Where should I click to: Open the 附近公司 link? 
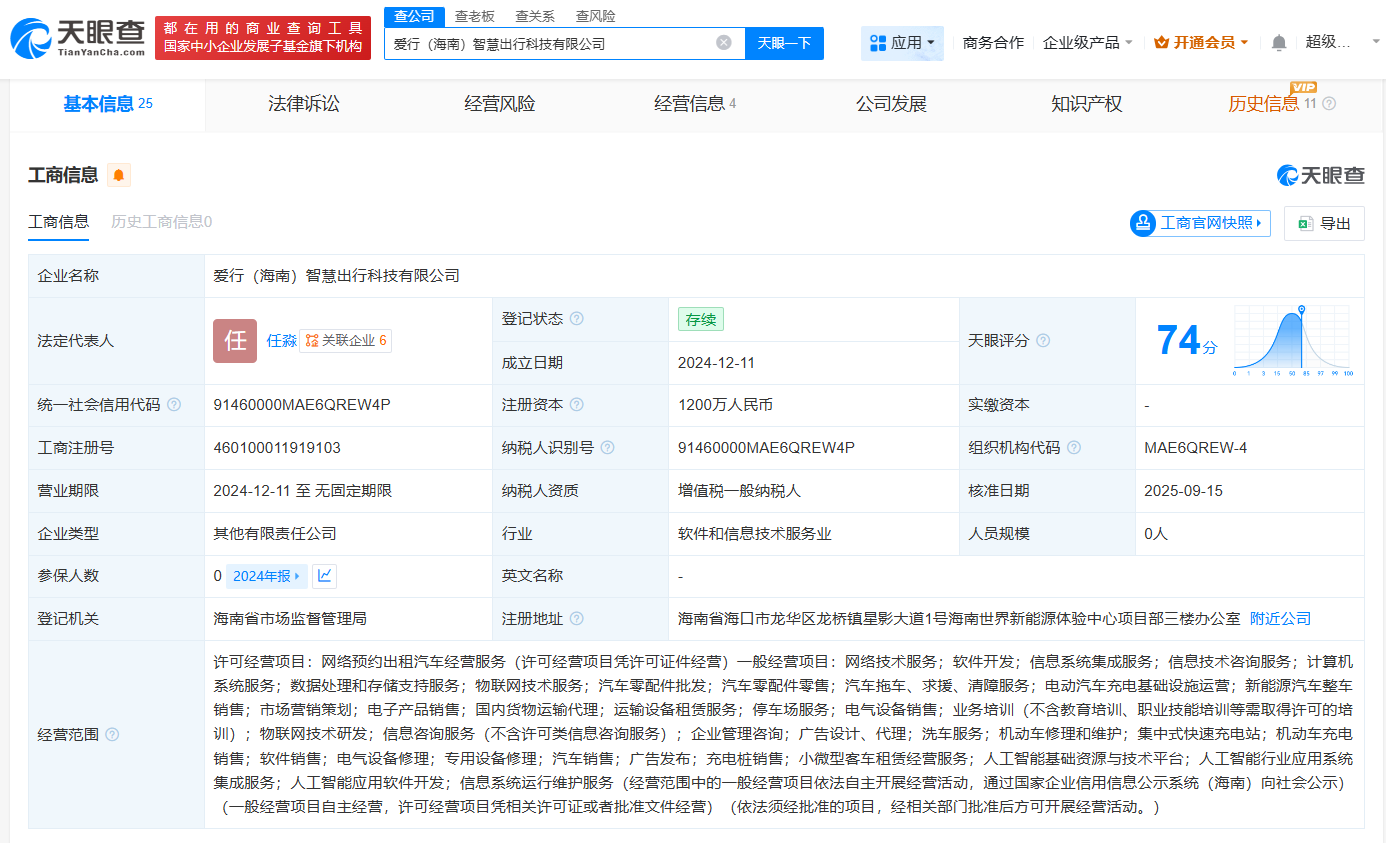1279,617
